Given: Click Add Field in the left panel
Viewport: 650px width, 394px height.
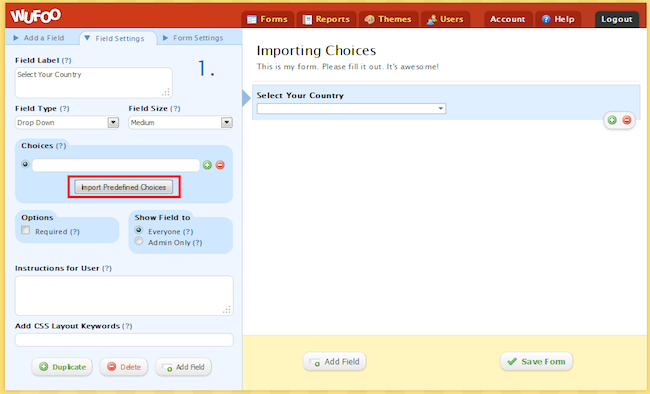Looking at the screenshot, I should pos(183,367).
